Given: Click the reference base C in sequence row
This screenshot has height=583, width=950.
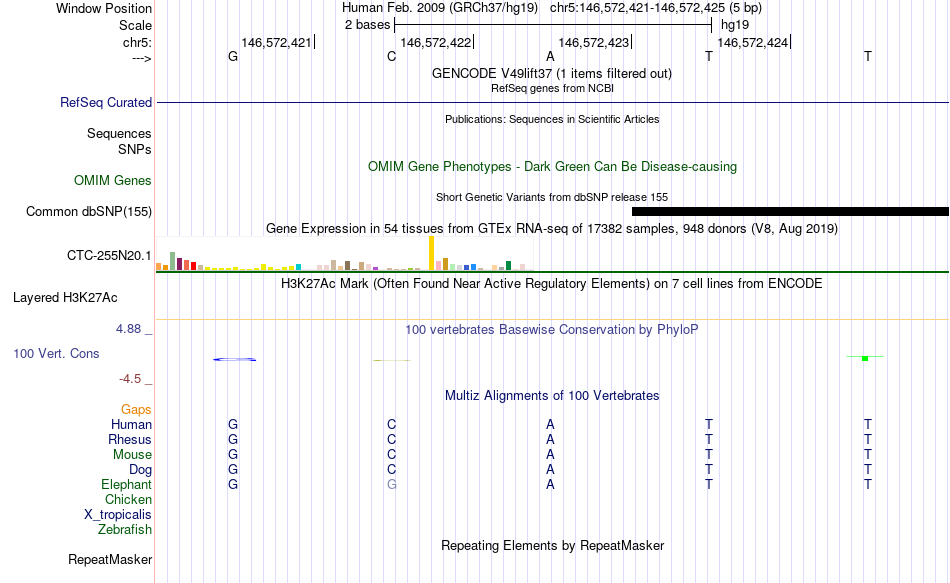Looking at the screenshot, I should 391,56.
